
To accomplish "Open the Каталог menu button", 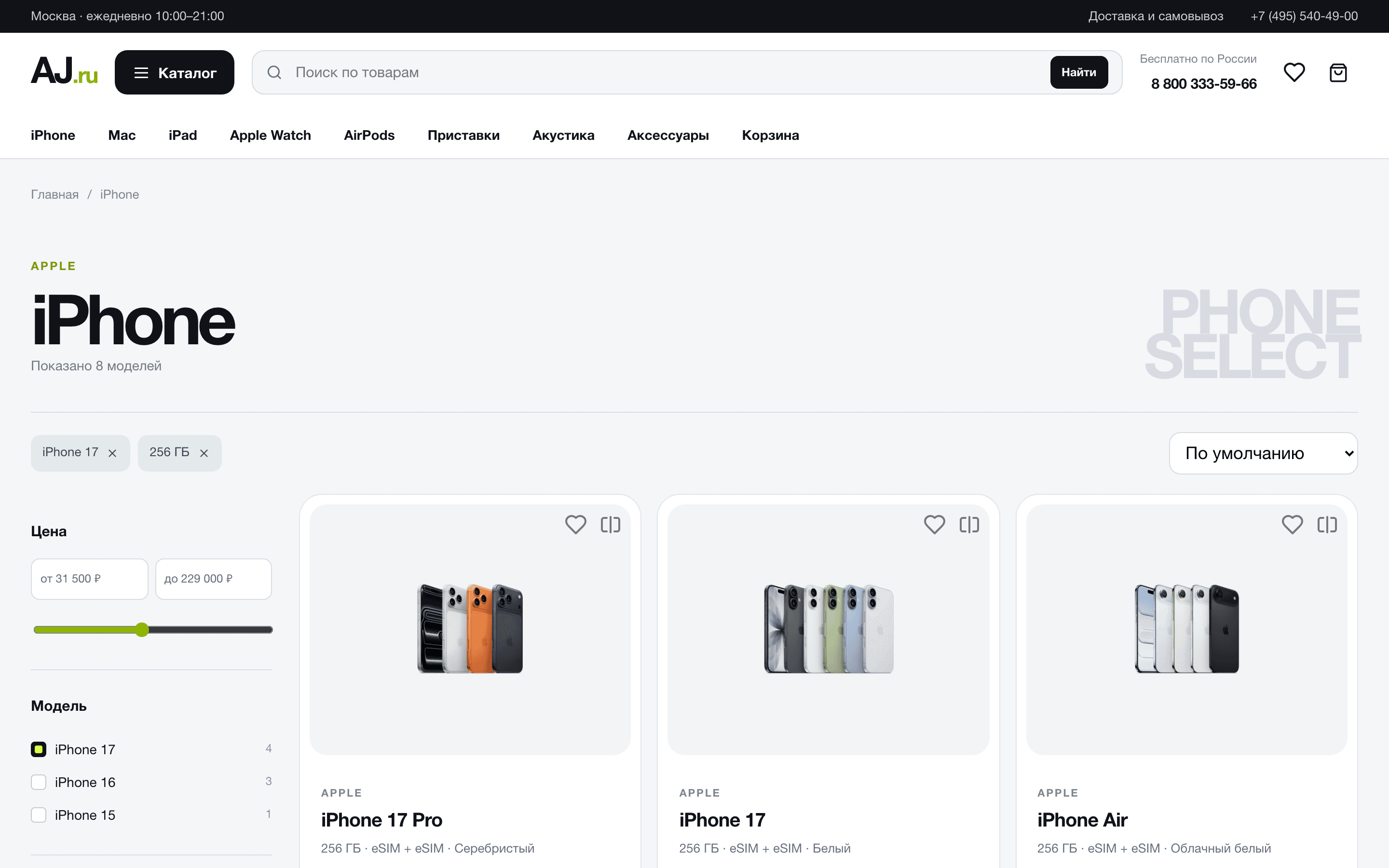I will click(175, 72).
